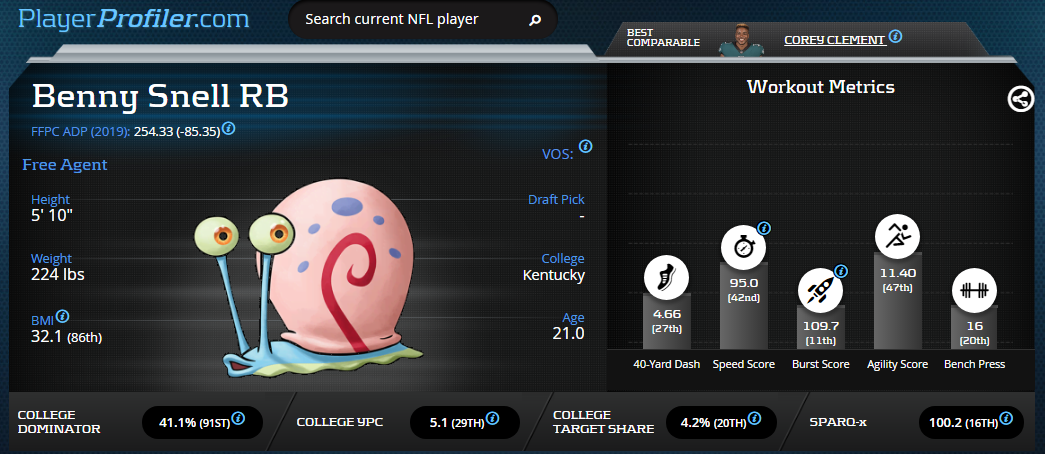Click info icon beside FFPC ADP value
This screenshot has height=454, width=1045.
tap(229, 129)
